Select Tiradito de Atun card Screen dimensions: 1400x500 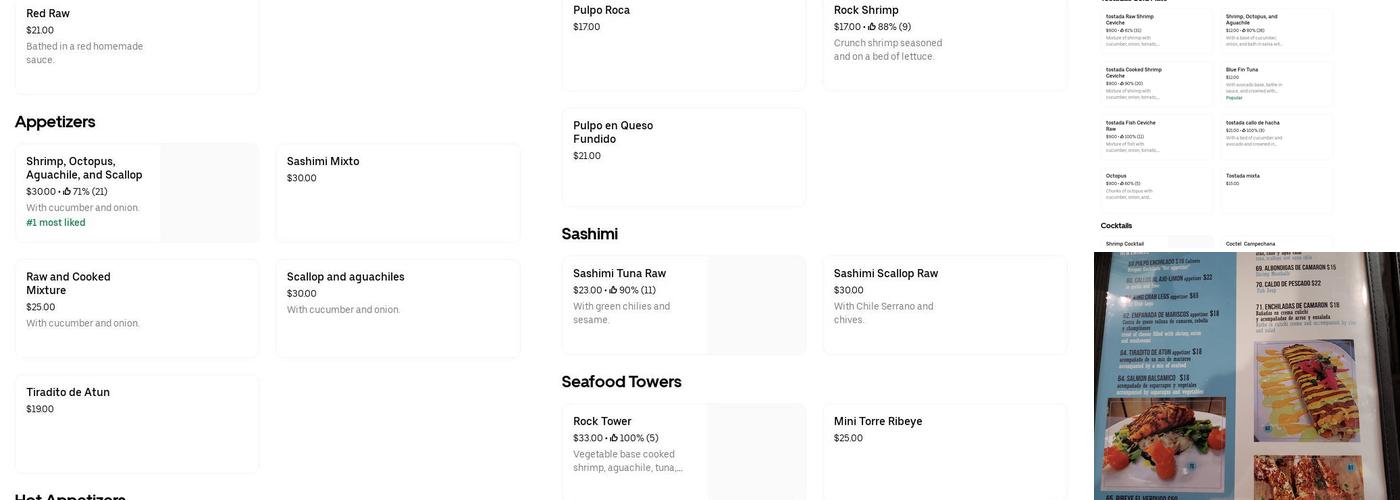click(x=137, y=424)
